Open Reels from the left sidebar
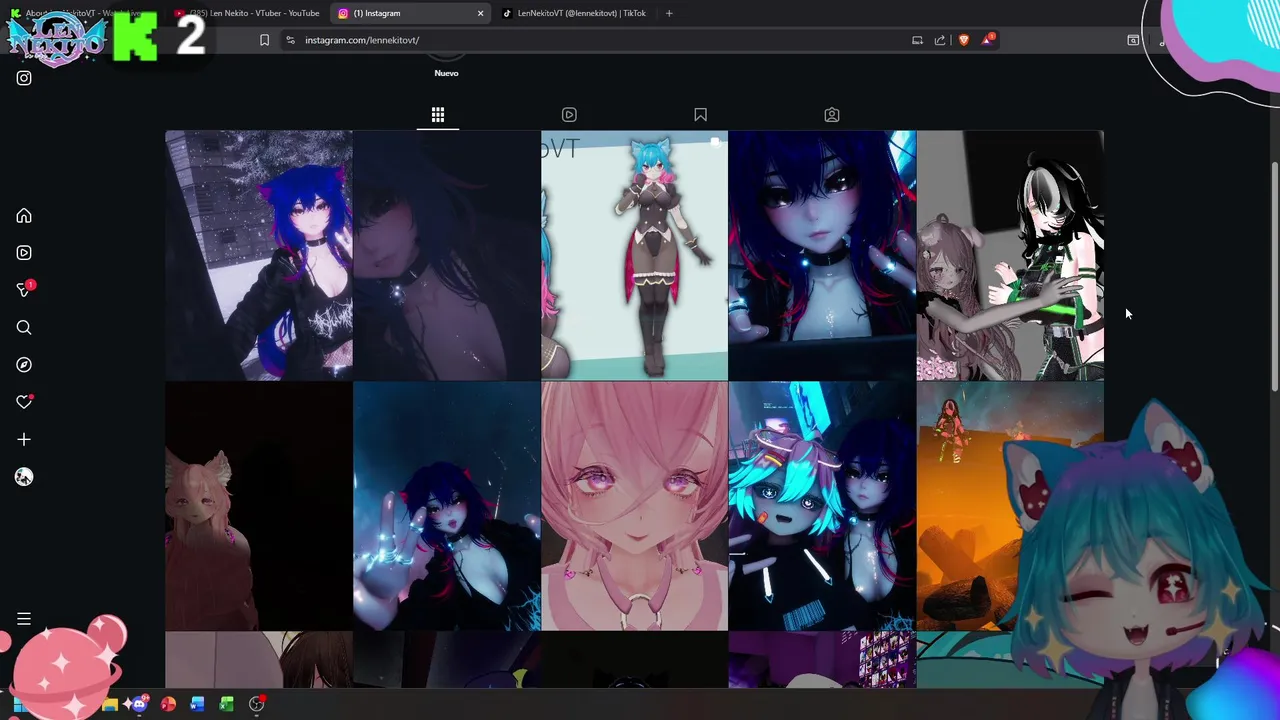The height and width of the screenshot is (720, 1280). pyautogui.click(x=24, y=253)
